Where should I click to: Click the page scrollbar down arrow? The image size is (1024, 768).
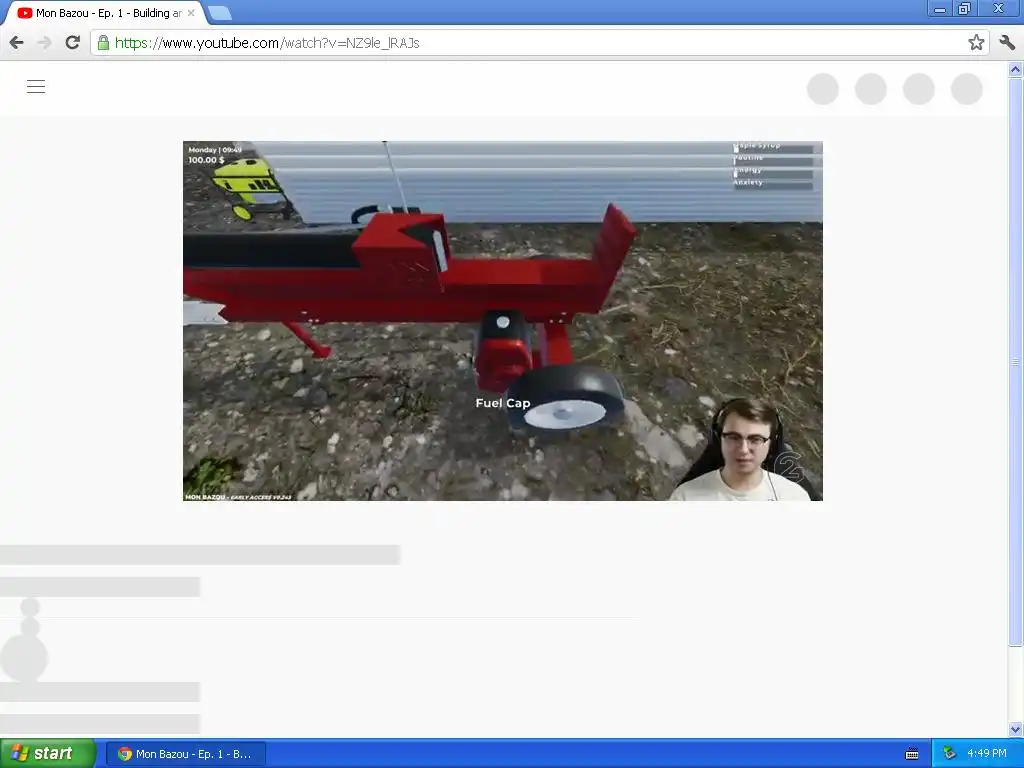(x=1016, y=729)
